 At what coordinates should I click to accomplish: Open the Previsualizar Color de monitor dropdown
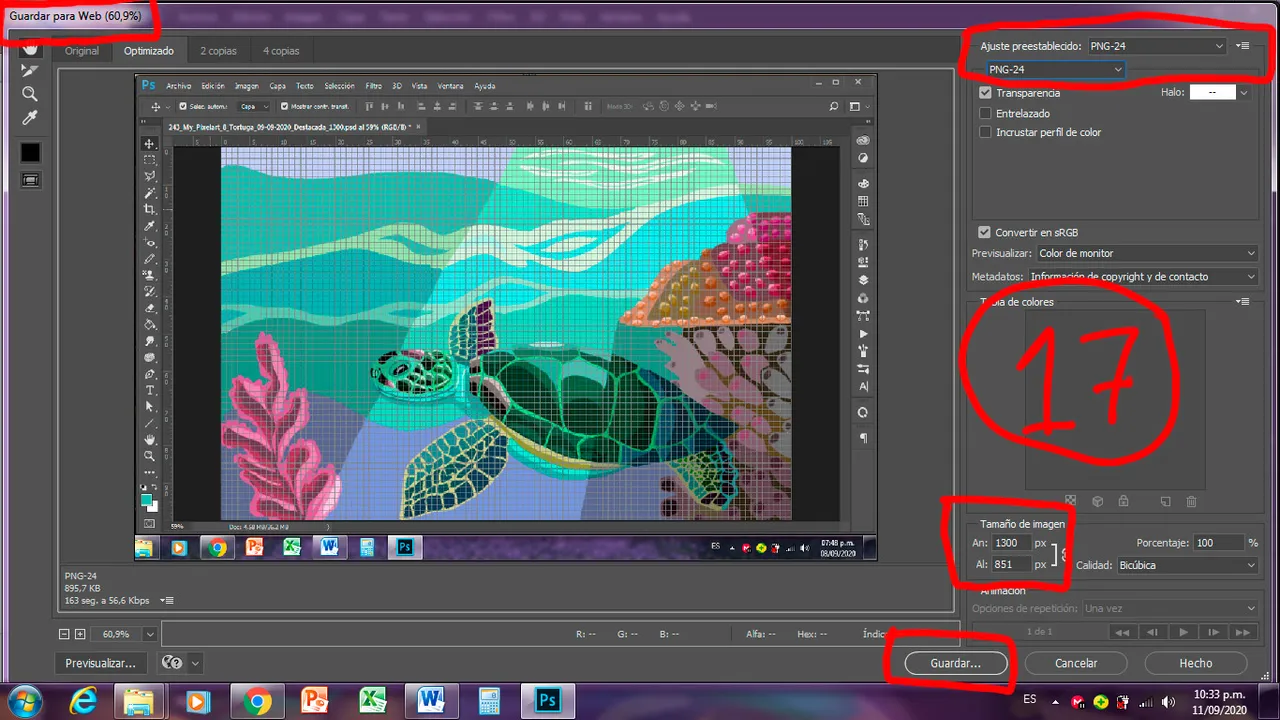[1147, 253]
